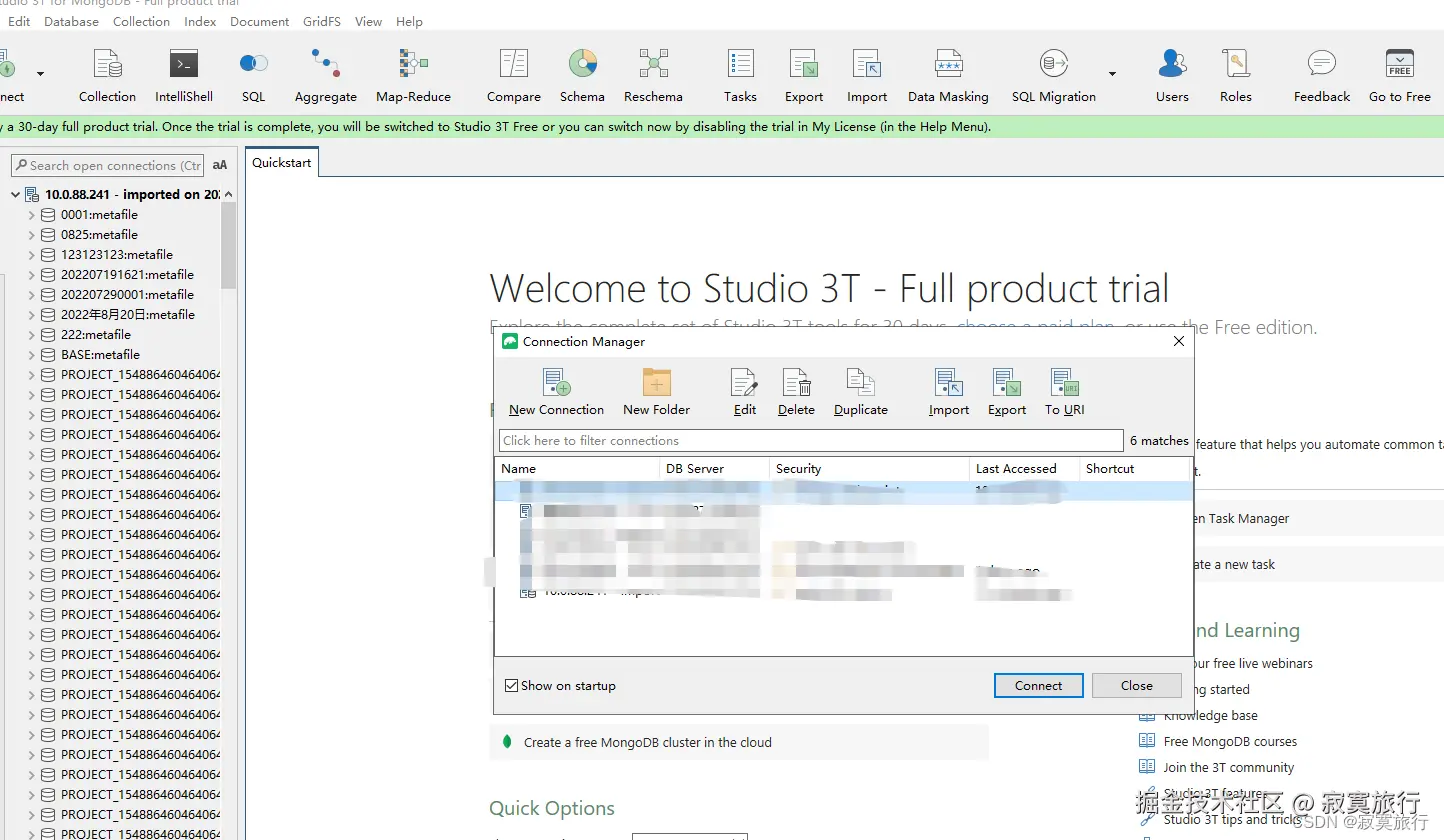Screen dimensions: 1444x840
Task: Open the Map-Reduce tool
Action: 413,75
